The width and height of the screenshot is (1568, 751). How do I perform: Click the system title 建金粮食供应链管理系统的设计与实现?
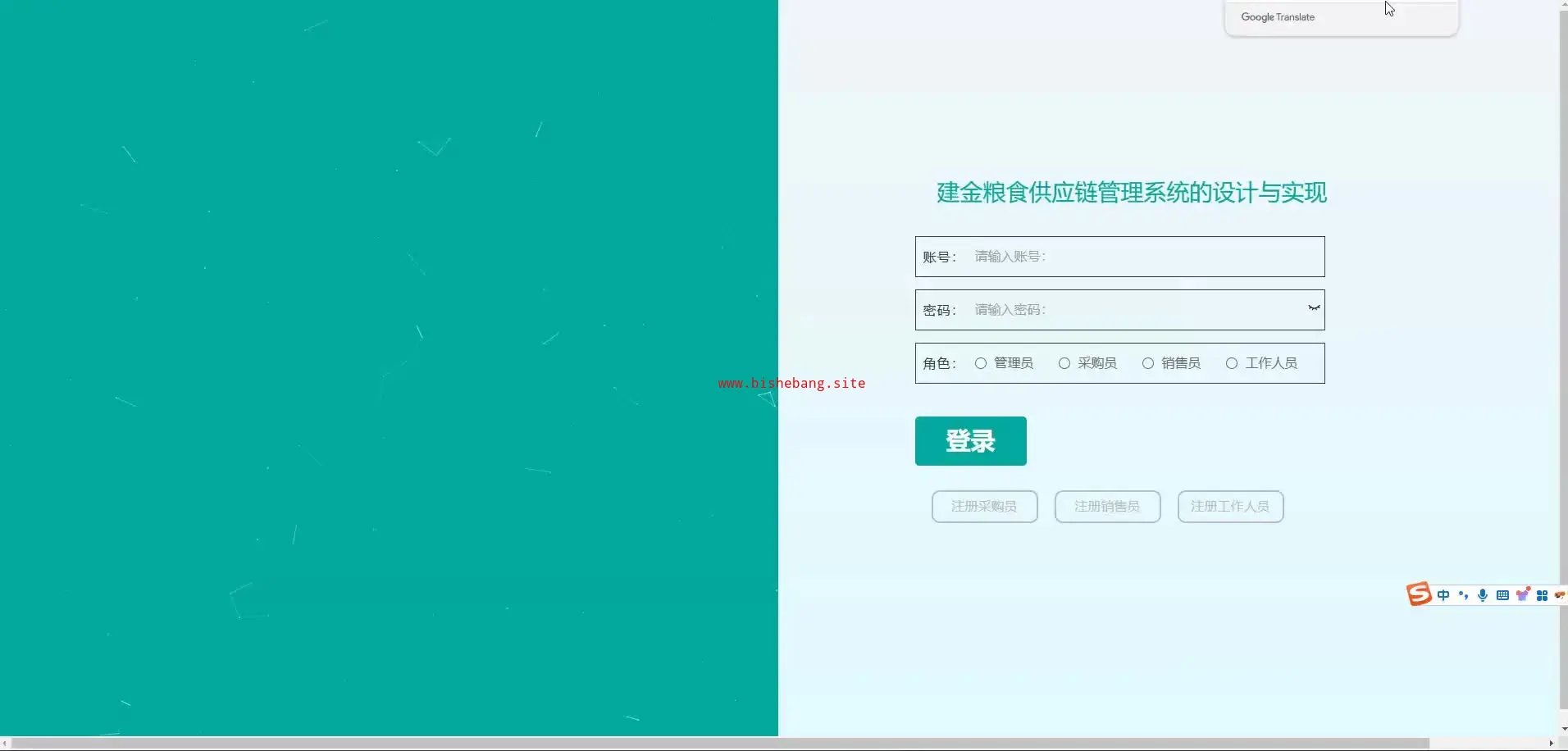coord(1132,193)
